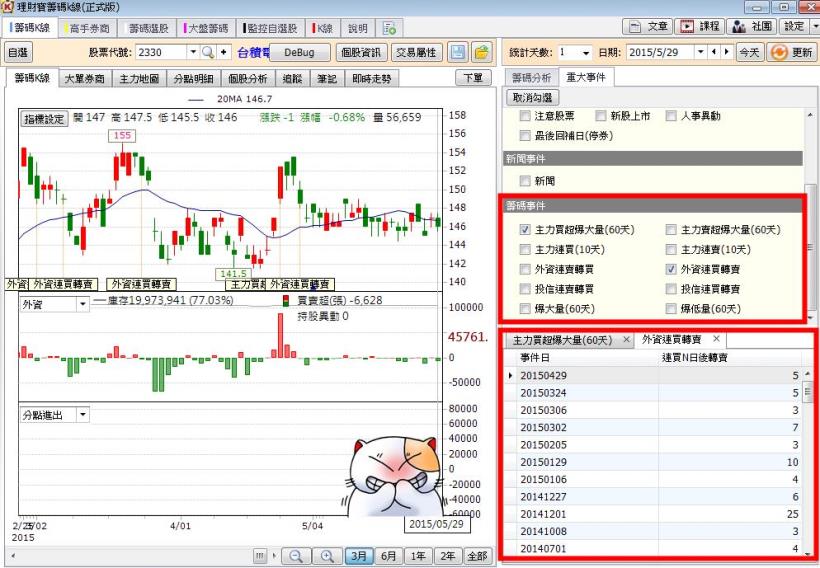The image size is (820, 568).
Task: Open the folder icon in toolbar
Action: [482, 52]
